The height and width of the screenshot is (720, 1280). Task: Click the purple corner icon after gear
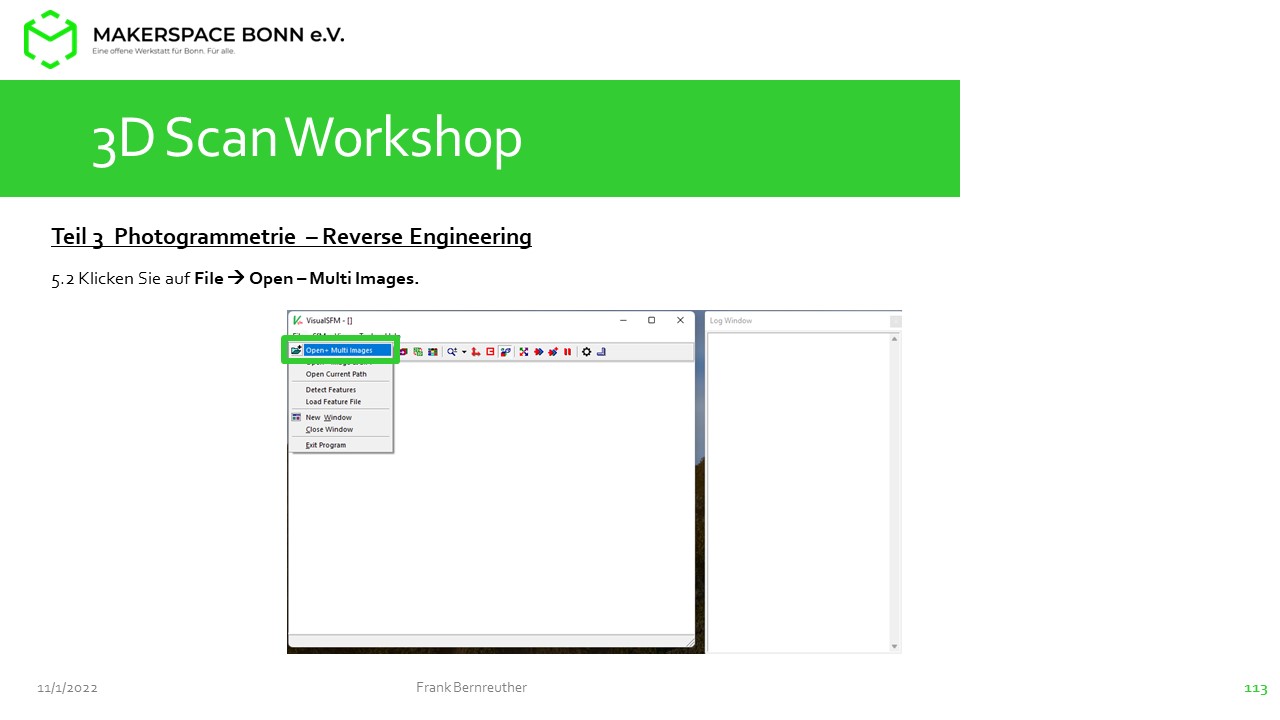601,352
